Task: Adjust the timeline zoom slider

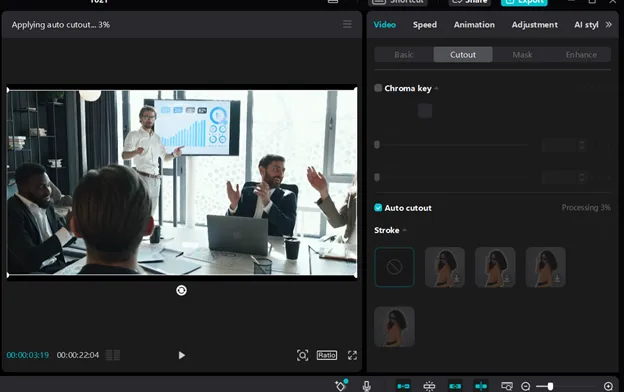Action: (550, 386)
